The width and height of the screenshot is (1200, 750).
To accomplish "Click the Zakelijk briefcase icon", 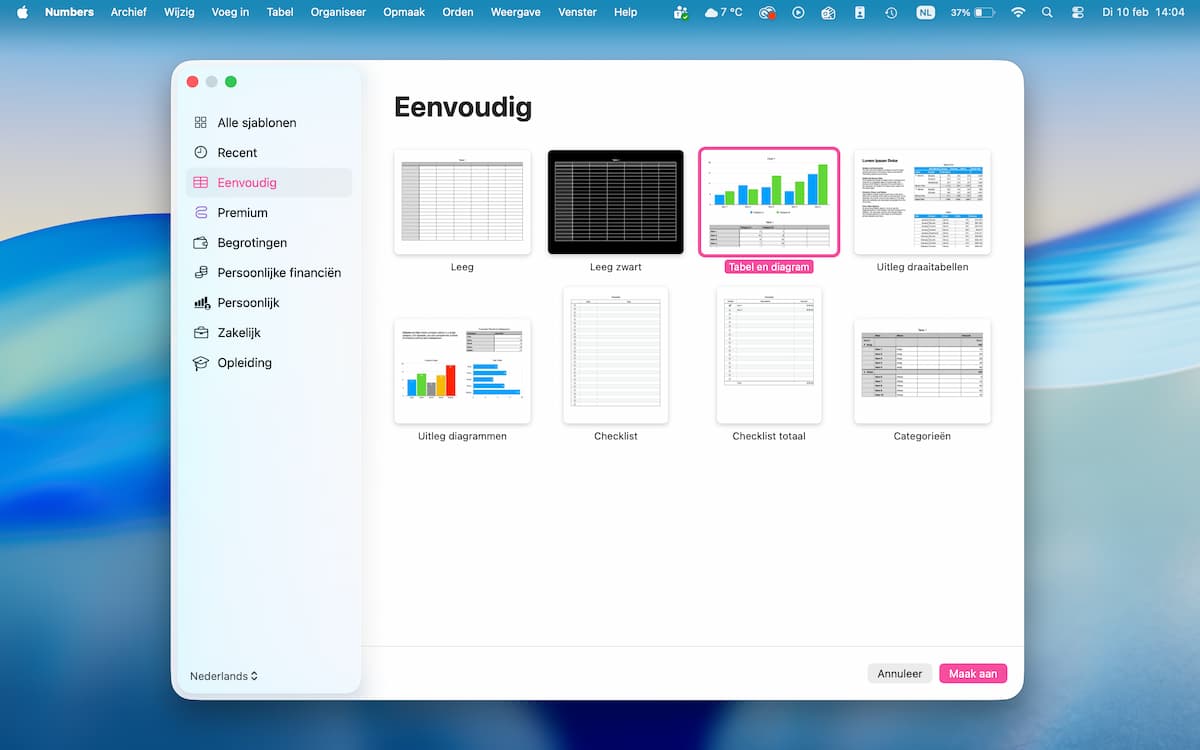I will (200, 333).
